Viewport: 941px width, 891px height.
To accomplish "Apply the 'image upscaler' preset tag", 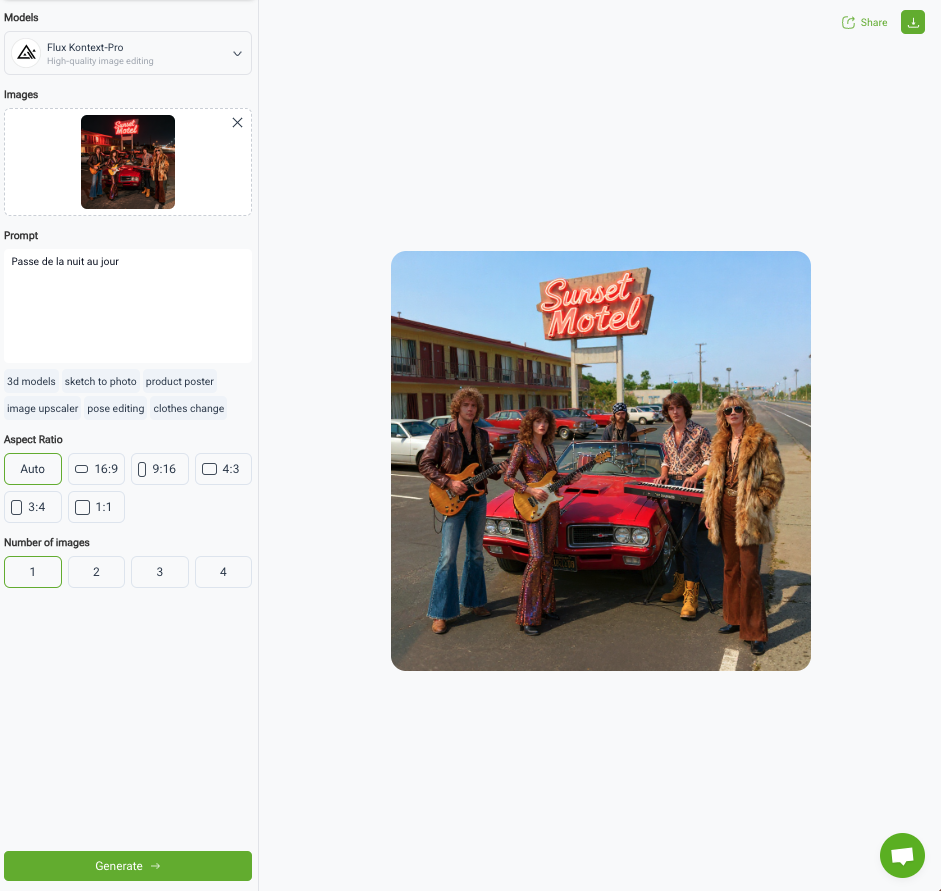I will coord(43,408).
